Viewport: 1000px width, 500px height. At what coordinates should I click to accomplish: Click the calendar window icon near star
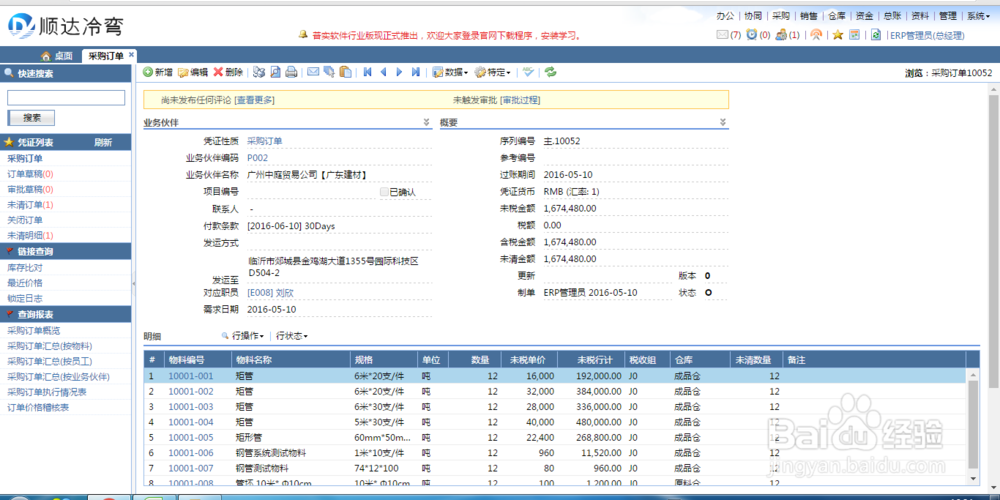(x=854, y=35)
